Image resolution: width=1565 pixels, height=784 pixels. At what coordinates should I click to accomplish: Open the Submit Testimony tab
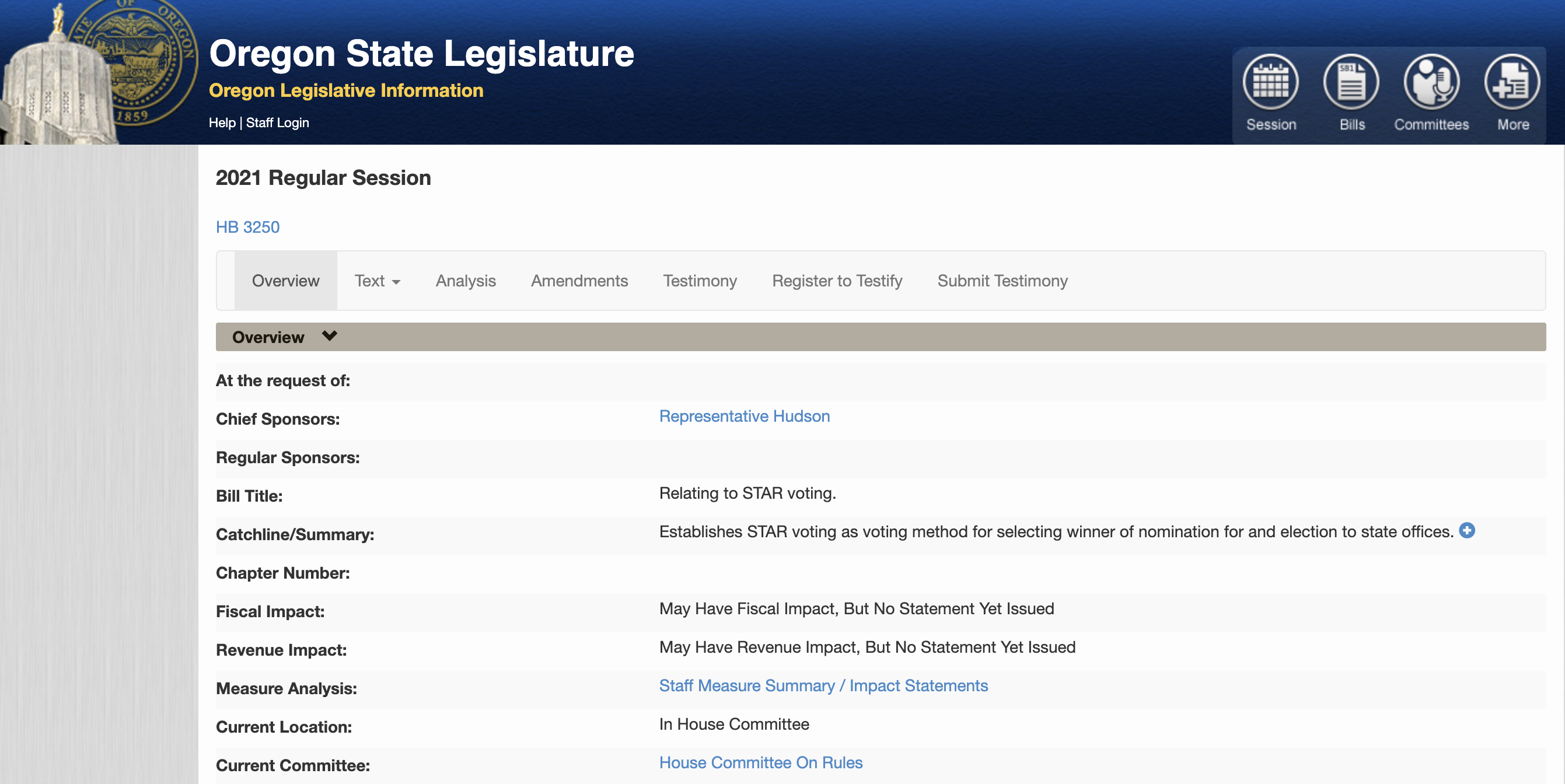(1002, 281)
